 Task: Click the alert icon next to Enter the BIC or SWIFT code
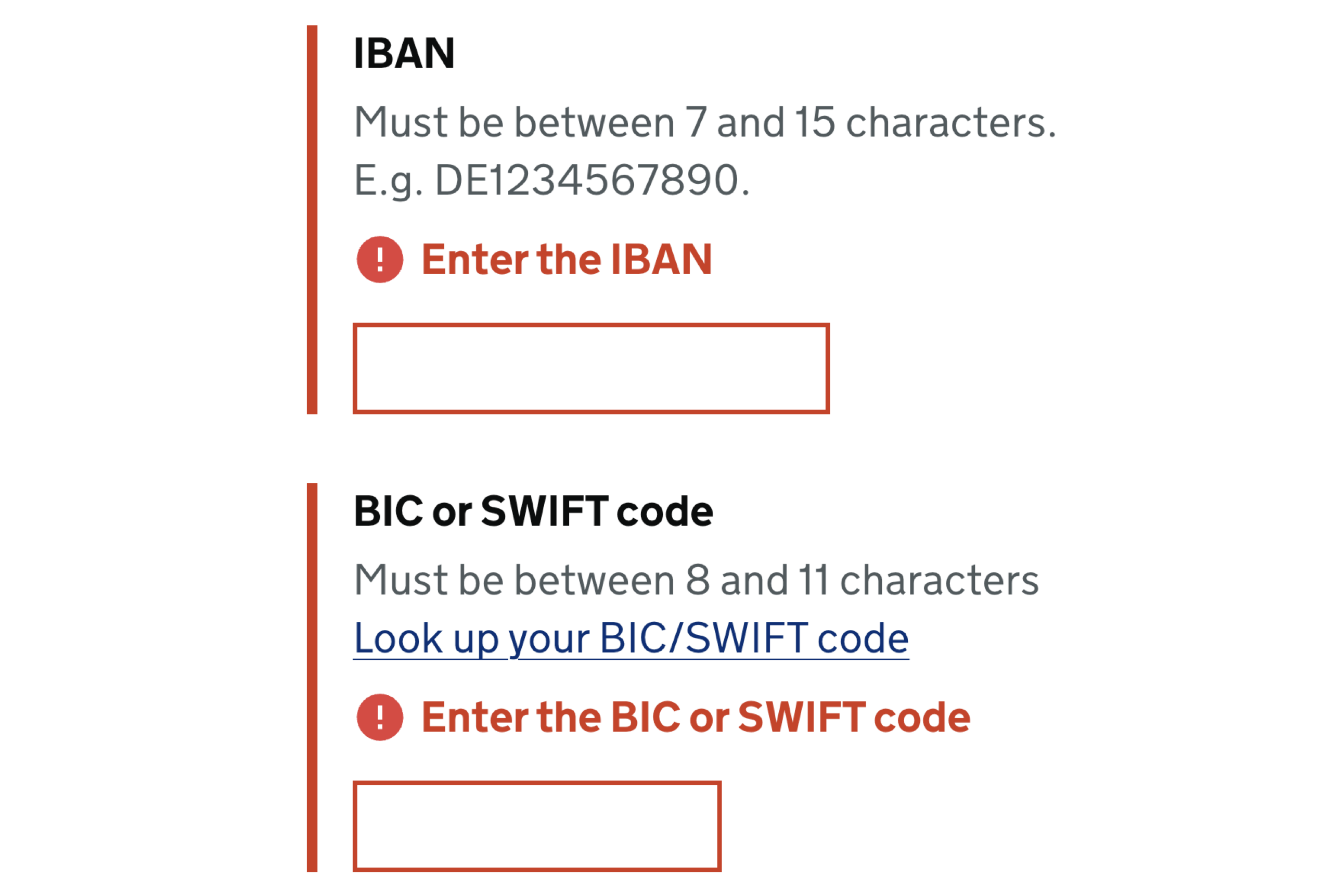pyautogui.click(x=379, y=718)
